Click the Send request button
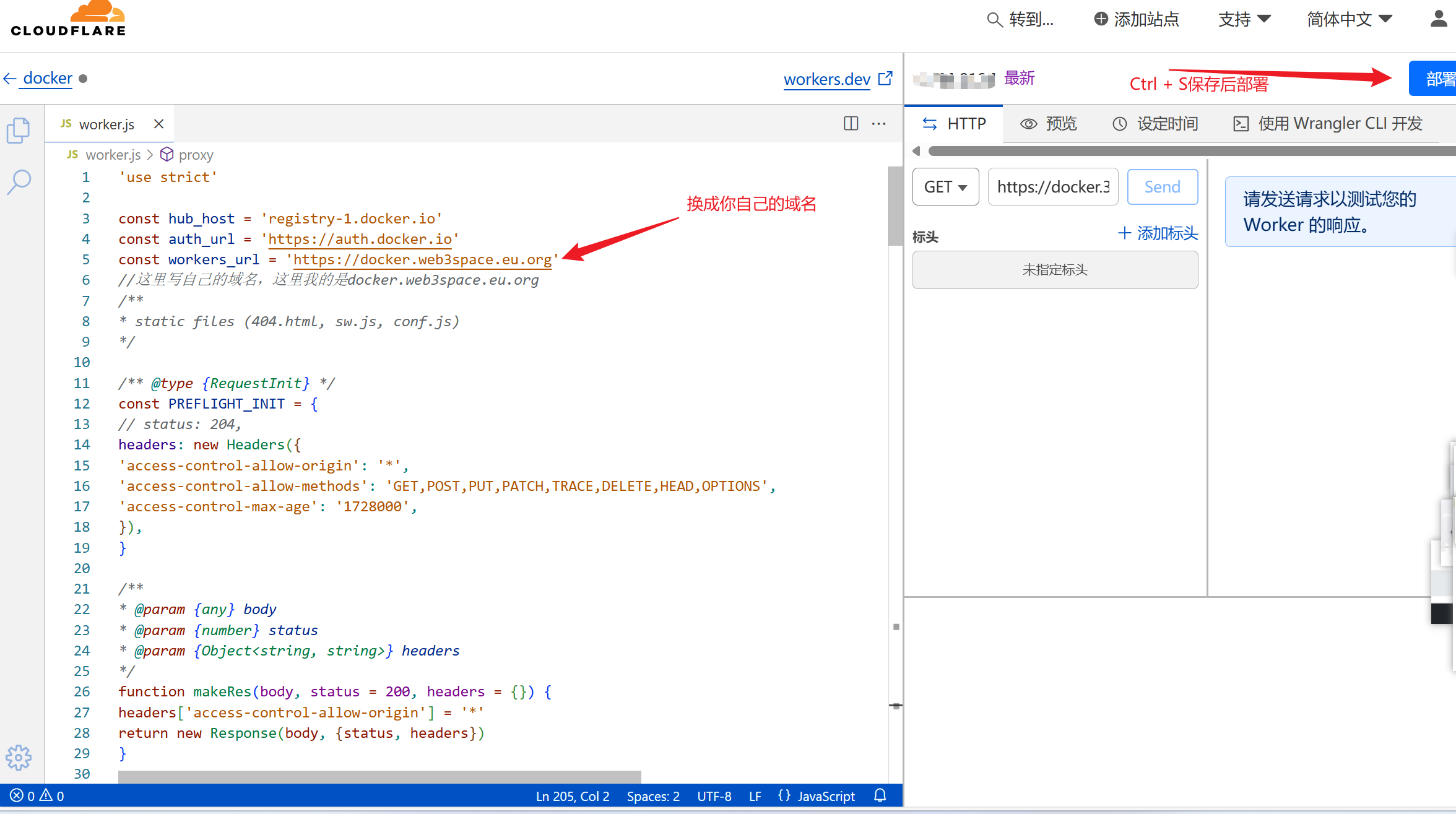This screenshot has height=814, width=1456. (1162, 187)
